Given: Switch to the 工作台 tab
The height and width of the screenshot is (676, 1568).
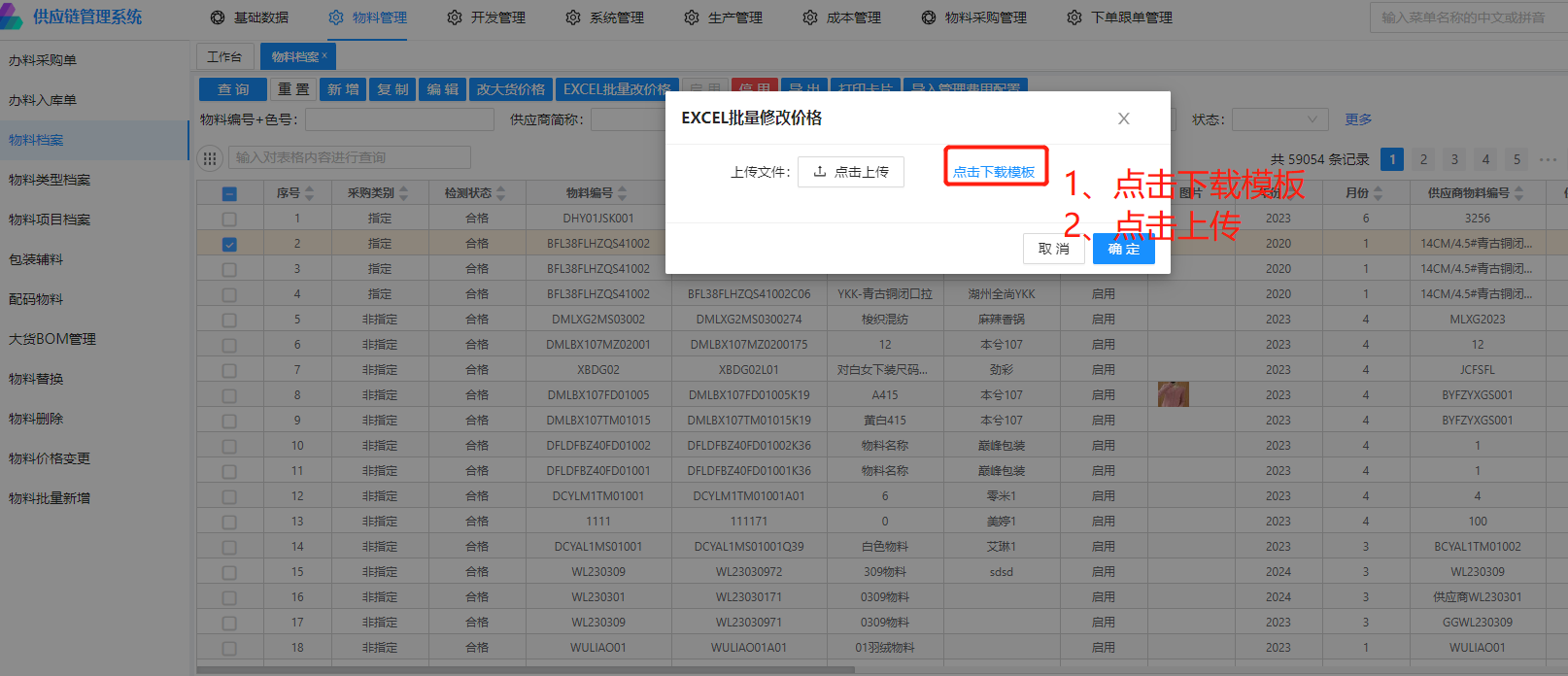Looking at the screenshot, I should [x=224, y=56].
